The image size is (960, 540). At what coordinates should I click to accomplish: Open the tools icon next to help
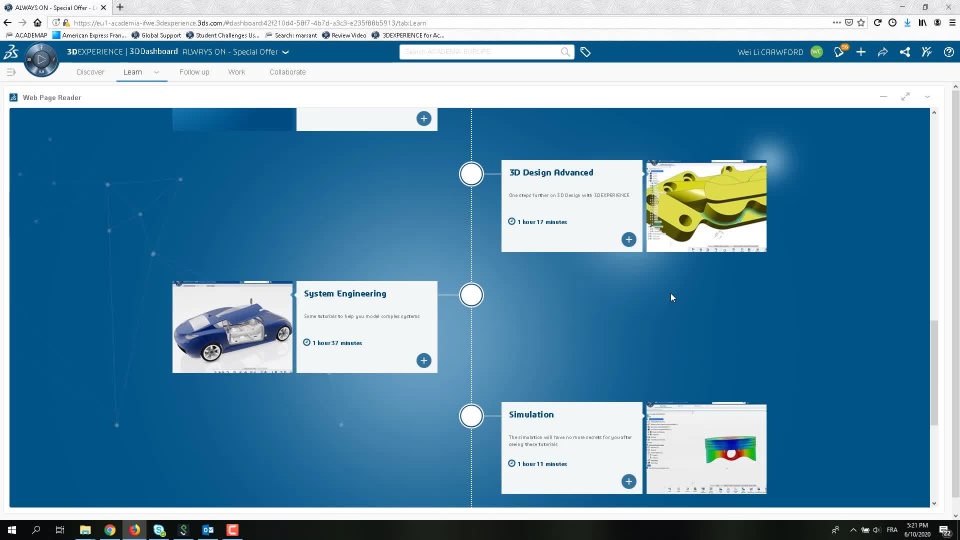926,52
